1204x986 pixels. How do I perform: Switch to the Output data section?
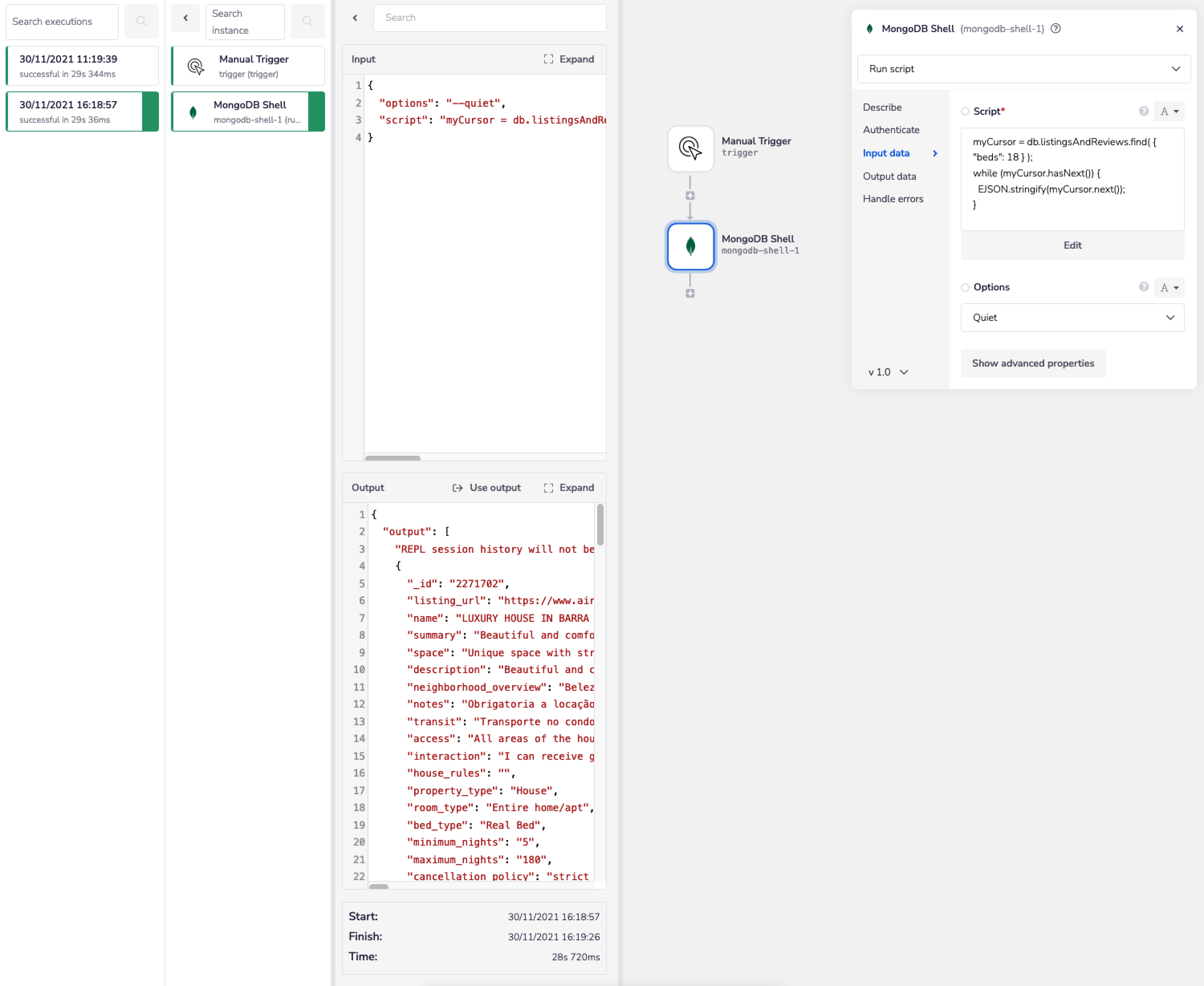coord(890,176)
